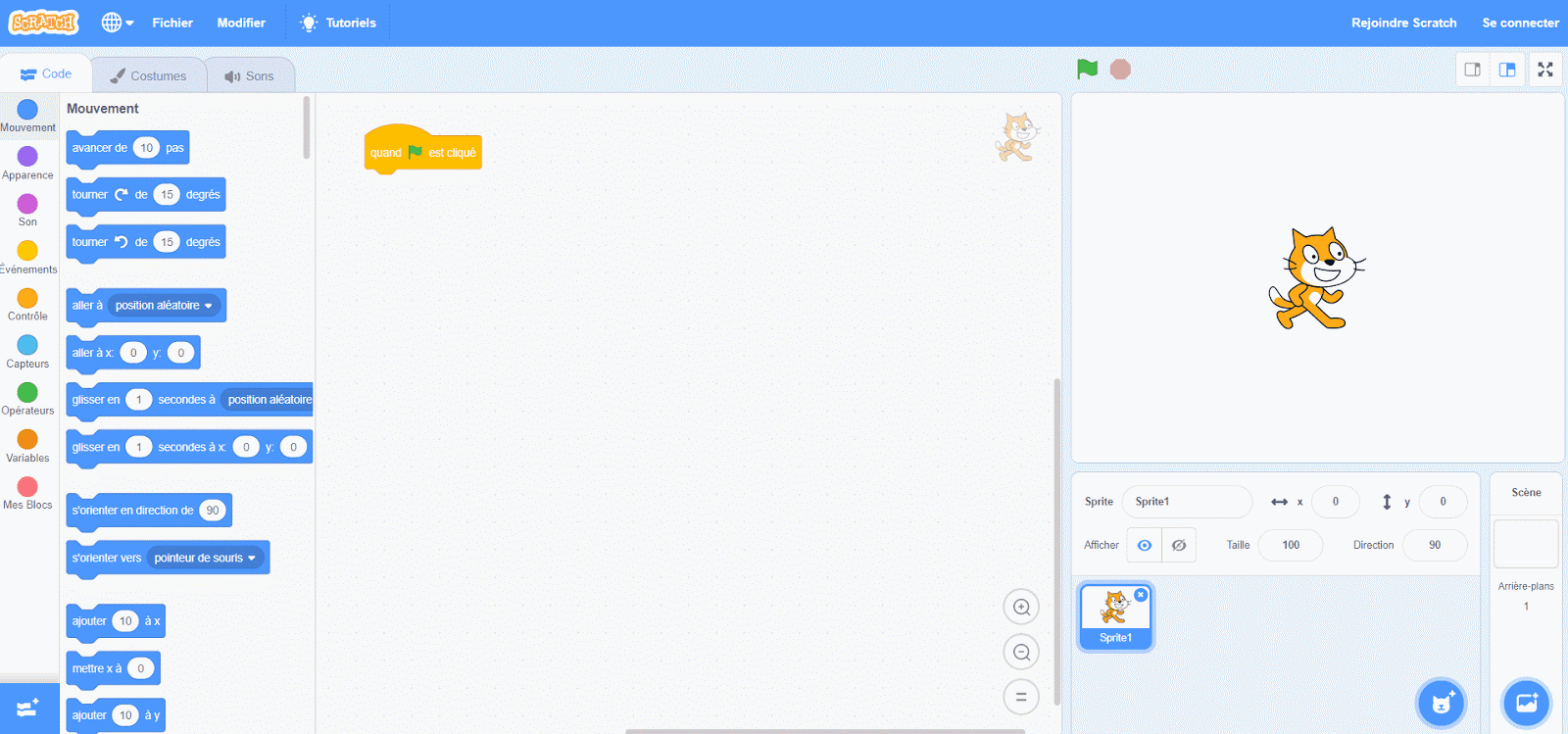Click x value in 'aller à x' block
Viewport: 1568px width, 734px height.
133,353
